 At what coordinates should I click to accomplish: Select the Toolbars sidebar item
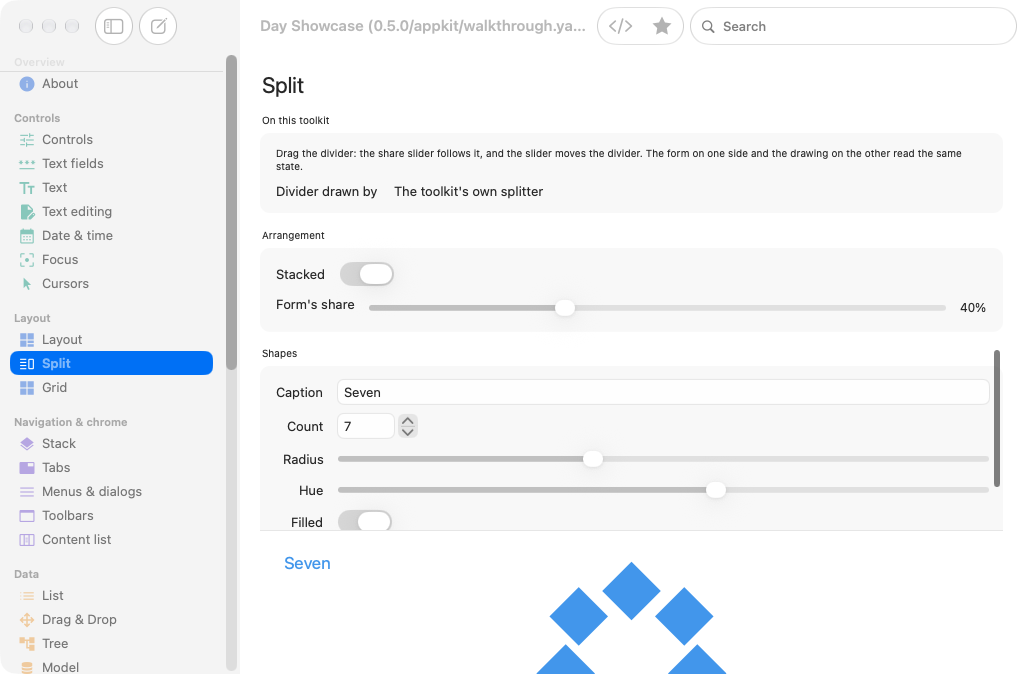[x=67, y=516]
